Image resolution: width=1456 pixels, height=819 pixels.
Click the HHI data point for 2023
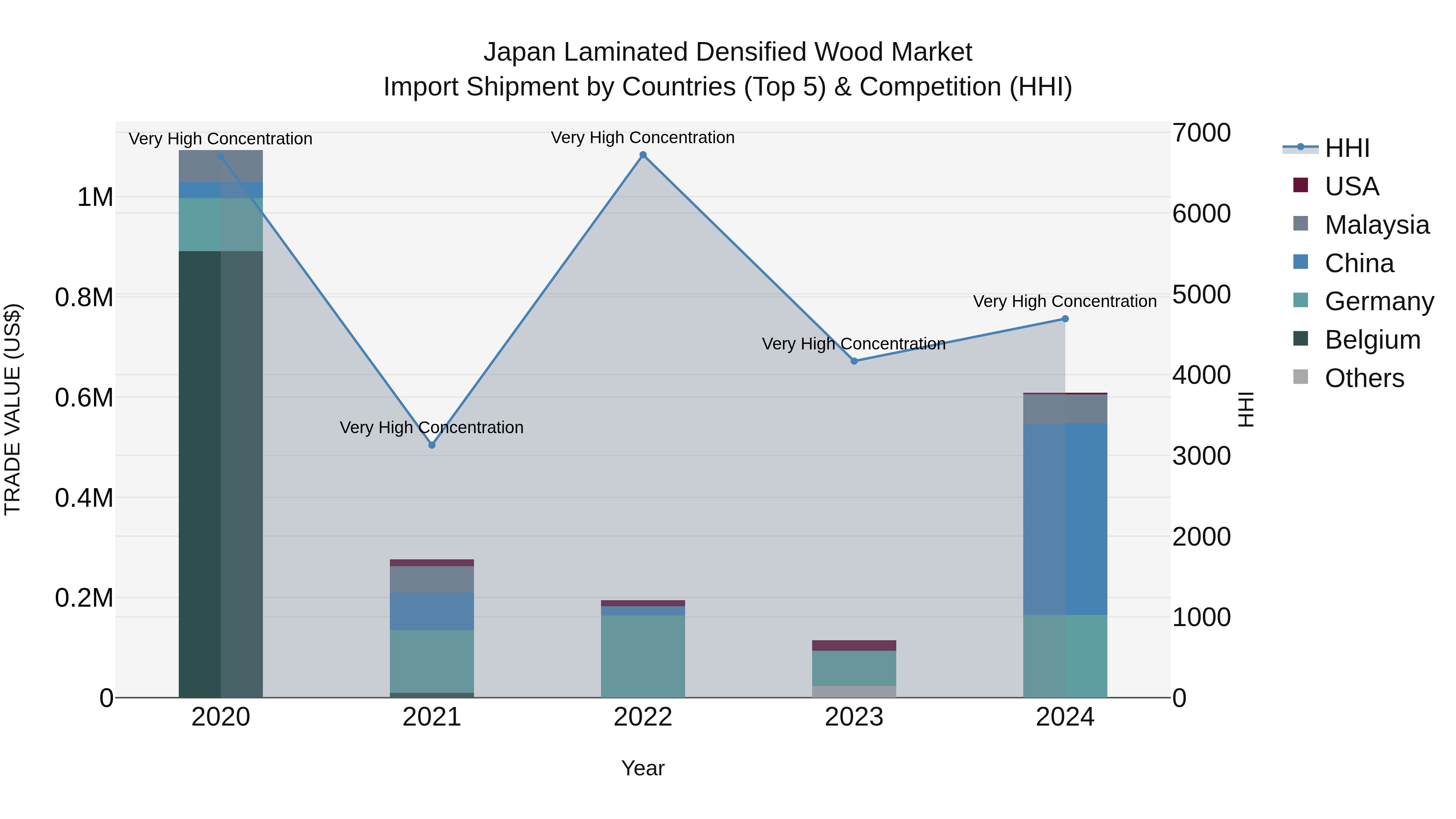point(854,361)
